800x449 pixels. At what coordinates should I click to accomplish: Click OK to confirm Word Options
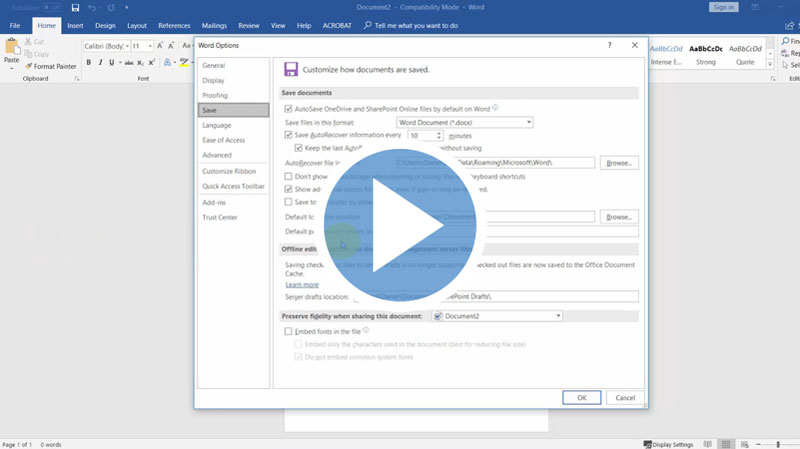coord(581,397)
